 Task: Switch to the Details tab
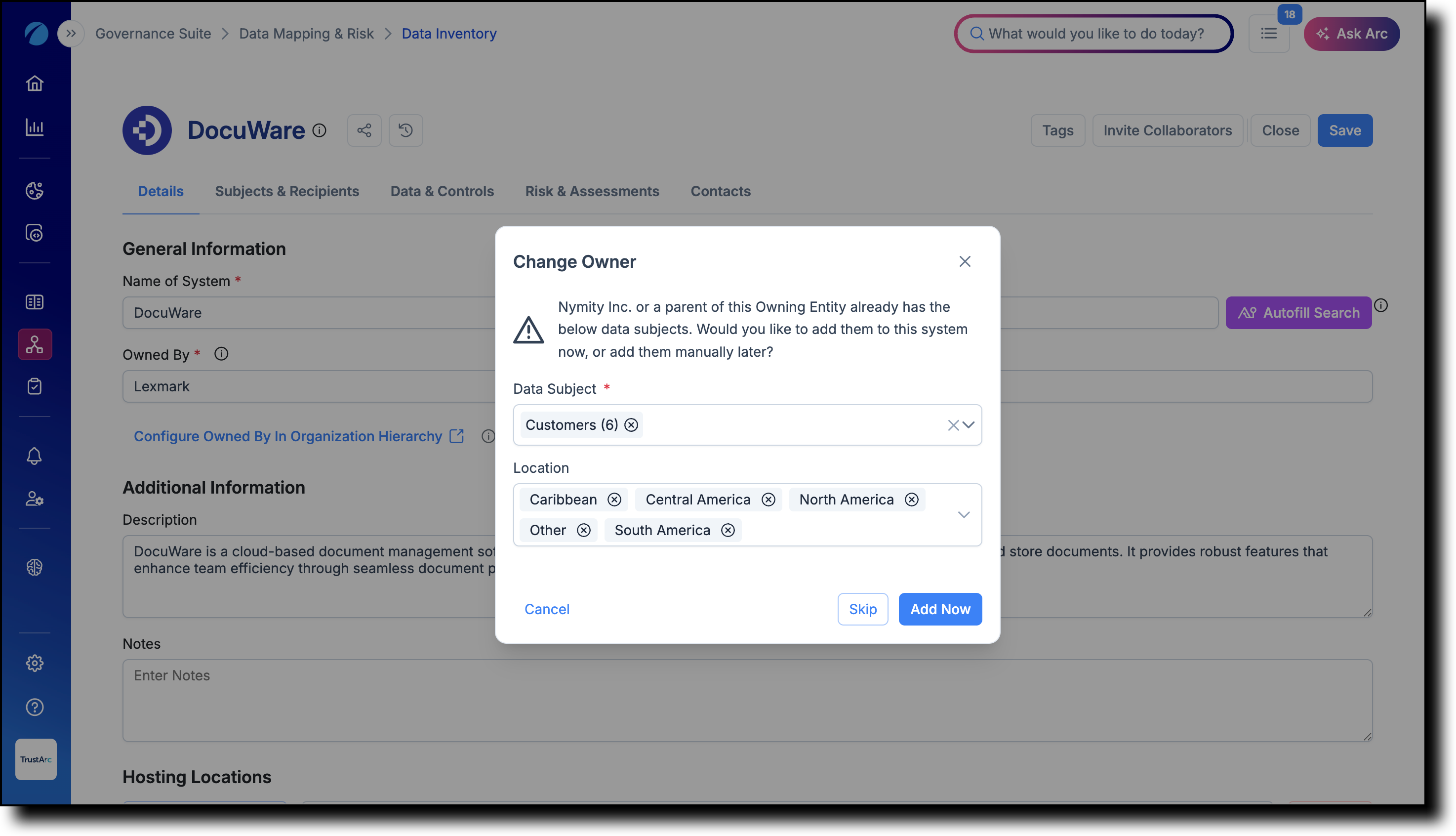161,191
